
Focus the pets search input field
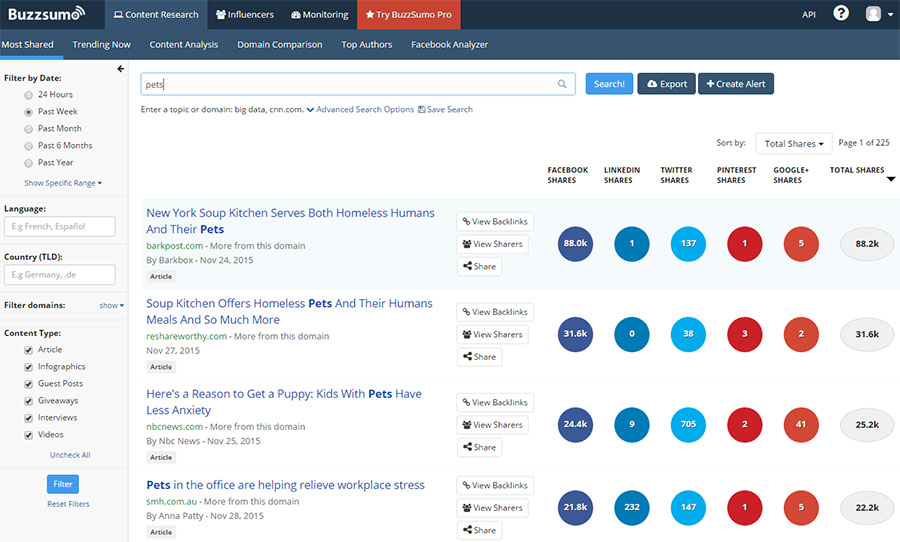coord(358,84)
